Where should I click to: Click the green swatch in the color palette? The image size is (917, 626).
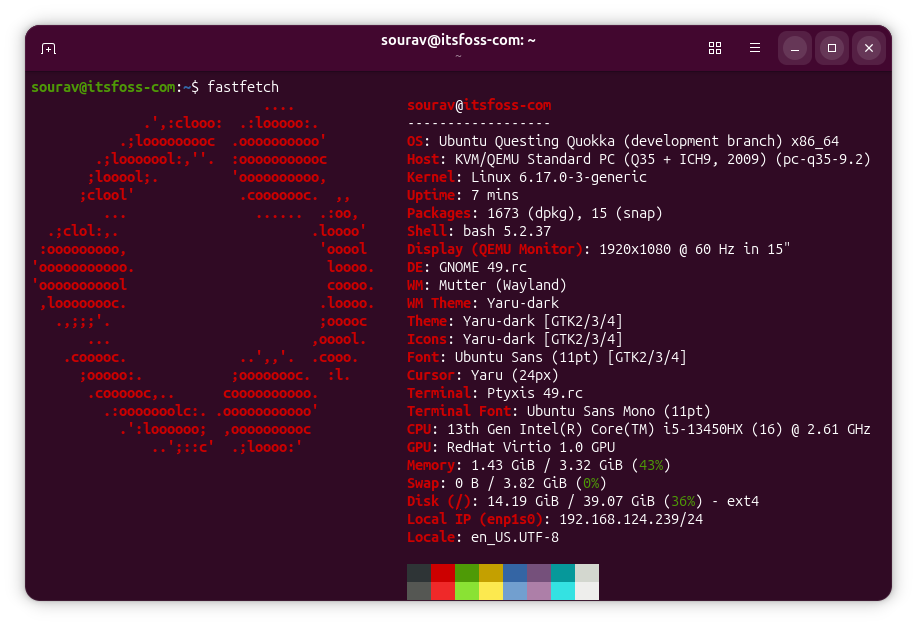click(467, 581)
